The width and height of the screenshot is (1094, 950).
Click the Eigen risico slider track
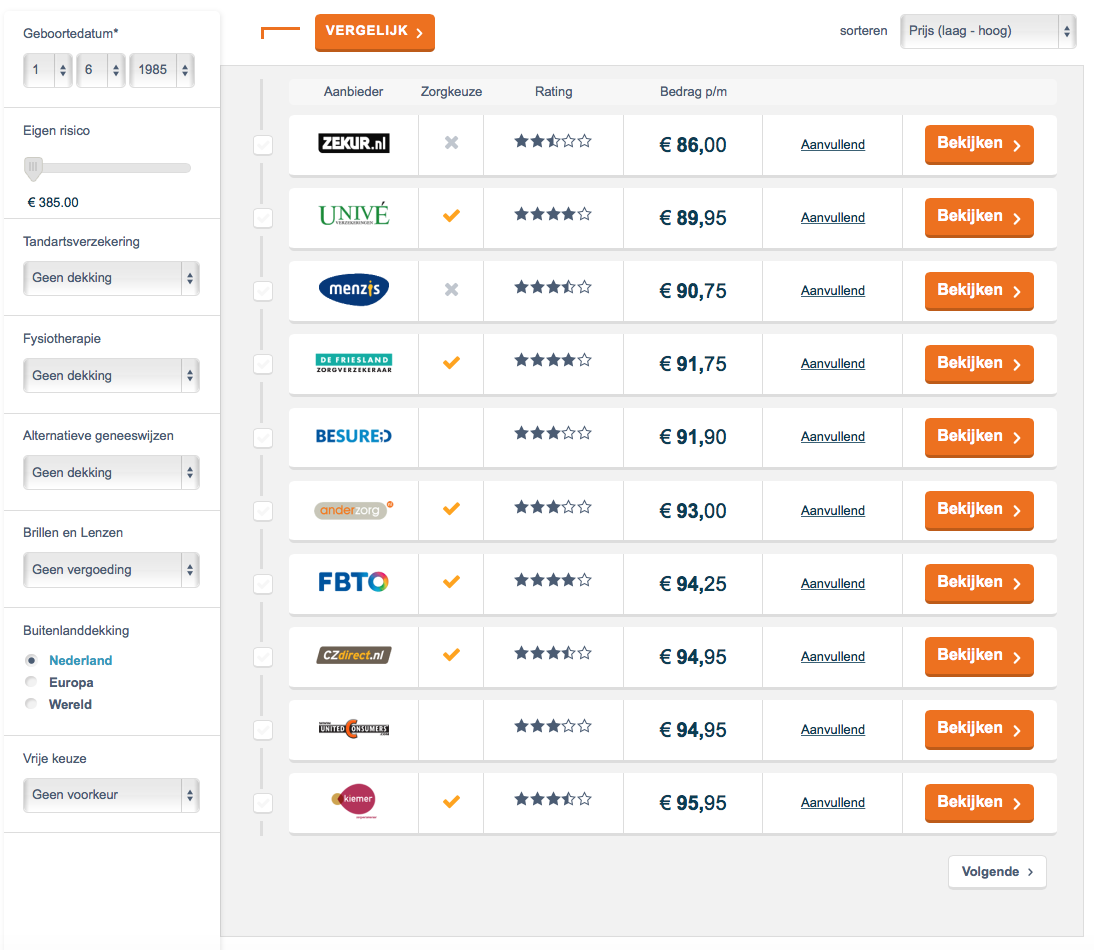point(107,168)
